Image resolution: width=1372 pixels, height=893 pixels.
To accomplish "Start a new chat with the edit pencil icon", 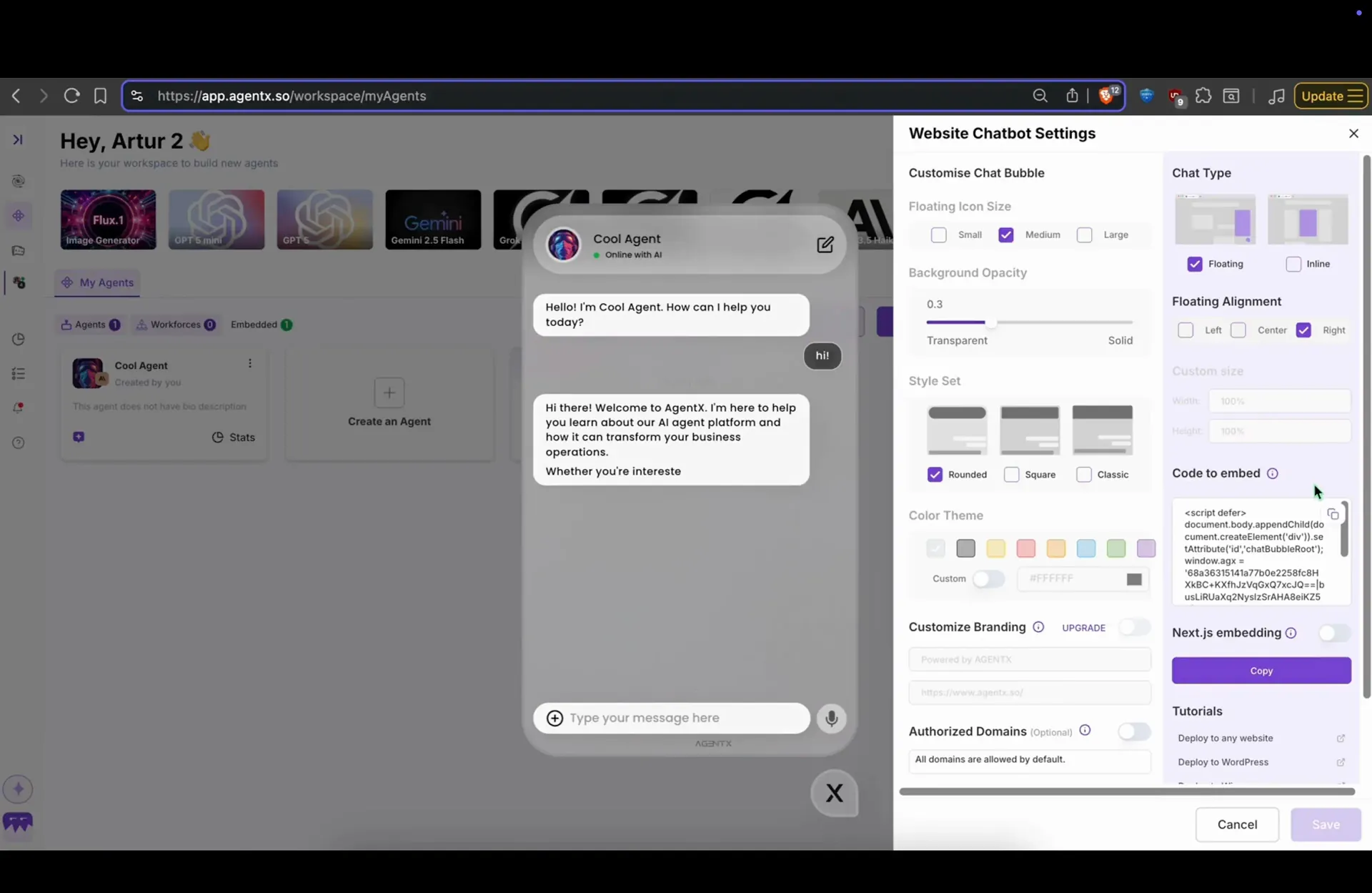I will click(825, 245).
